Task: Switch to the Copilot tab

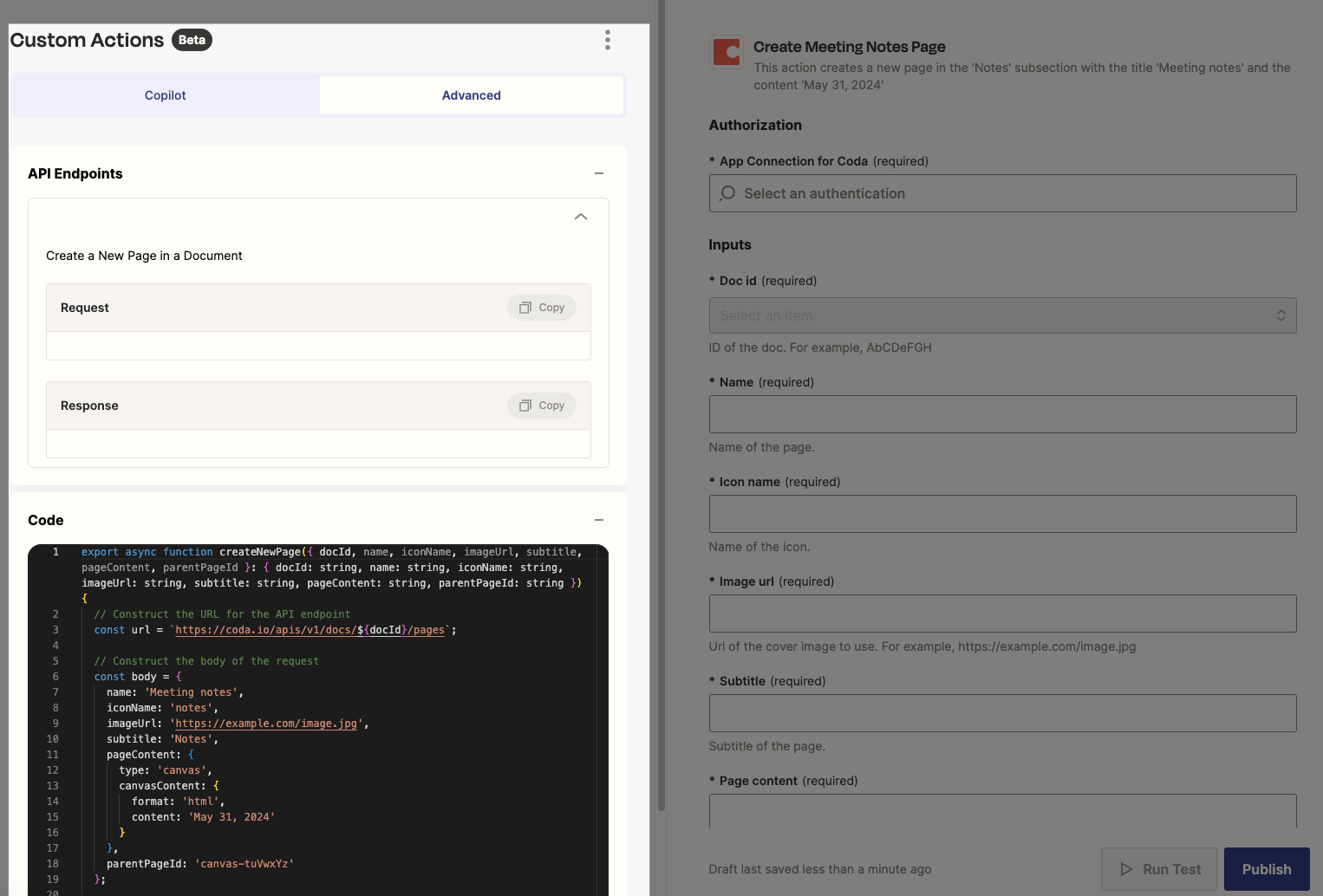Action: 165,95
